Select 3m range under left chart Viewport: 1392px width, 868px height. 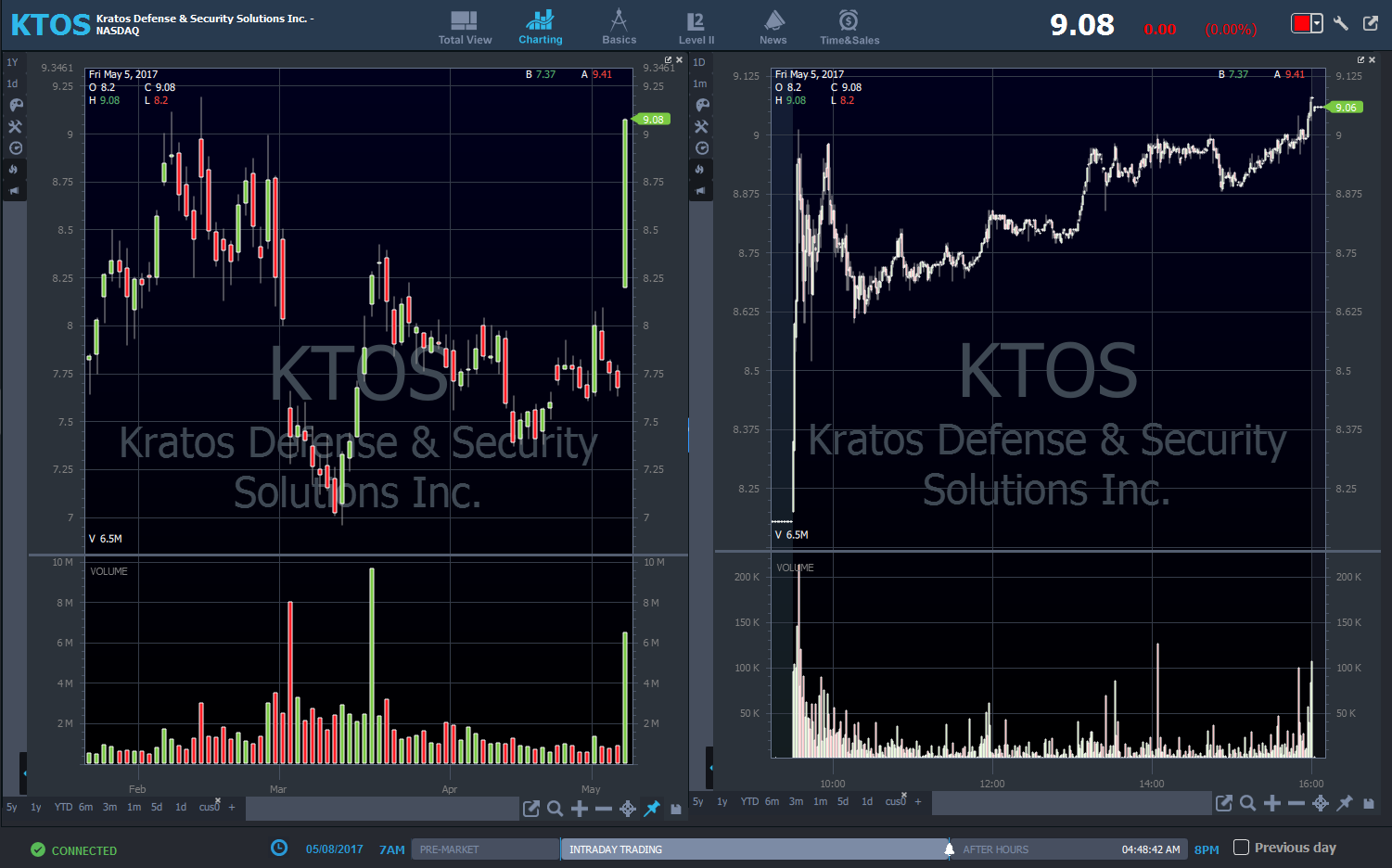coord(110,807)
